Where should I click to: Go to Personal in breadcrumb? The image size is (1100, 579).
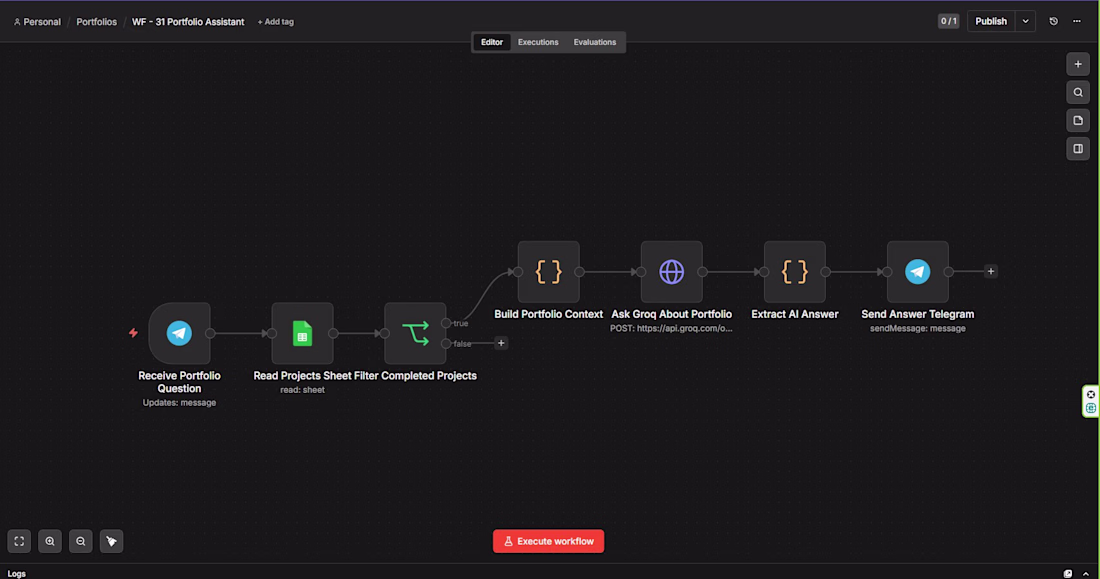tap(37, 22)
